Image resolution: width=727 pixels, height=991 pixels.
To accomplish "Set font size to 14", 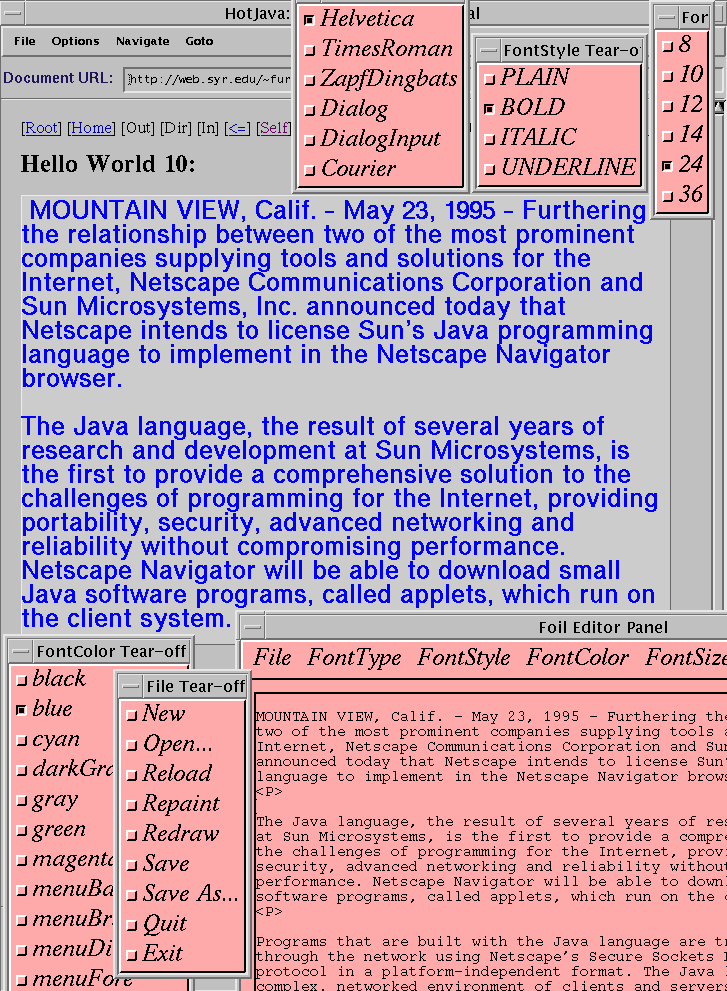I will [x=683, y=134].
